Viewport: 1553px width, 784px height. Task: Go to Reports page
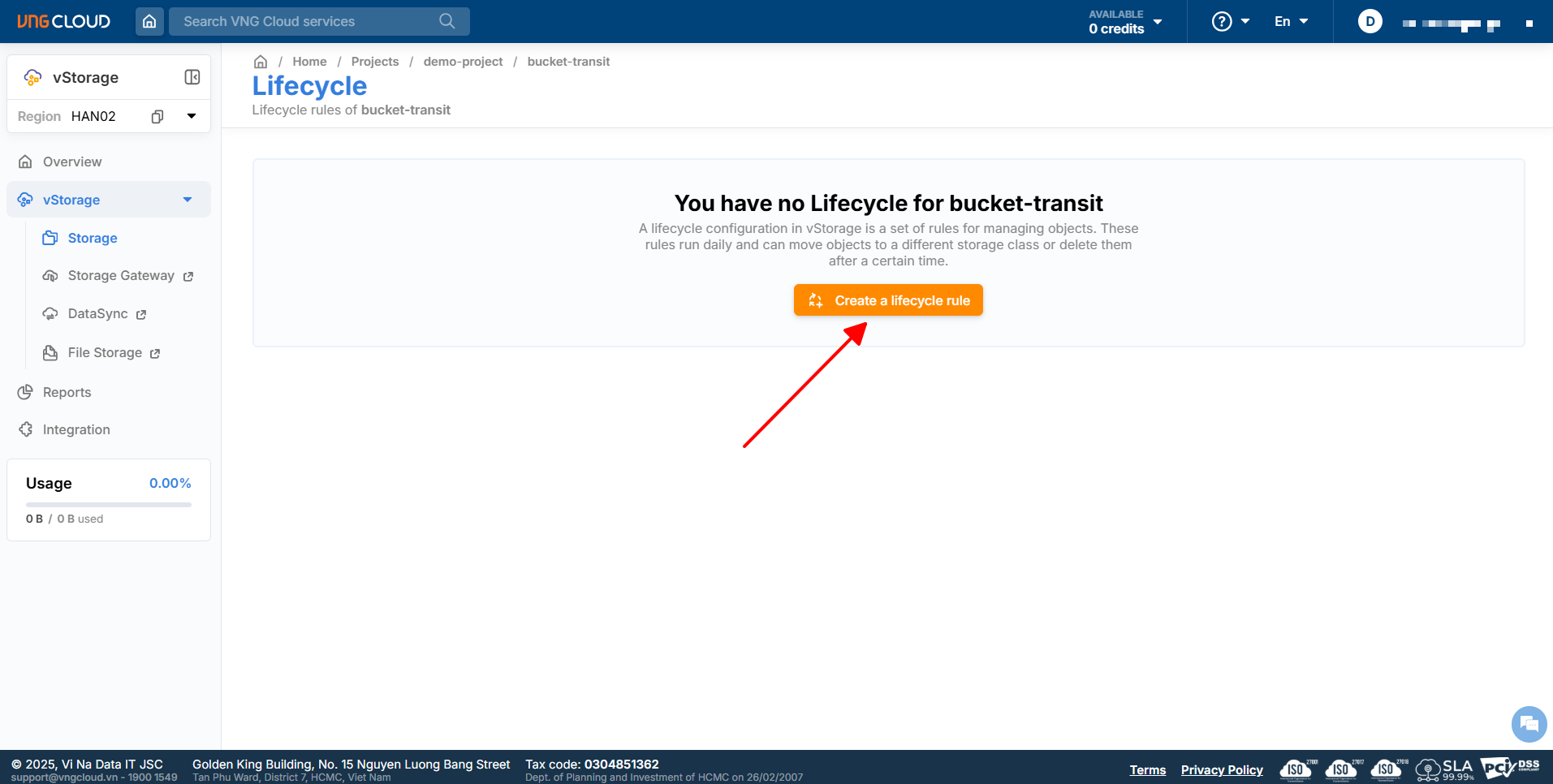67,392
